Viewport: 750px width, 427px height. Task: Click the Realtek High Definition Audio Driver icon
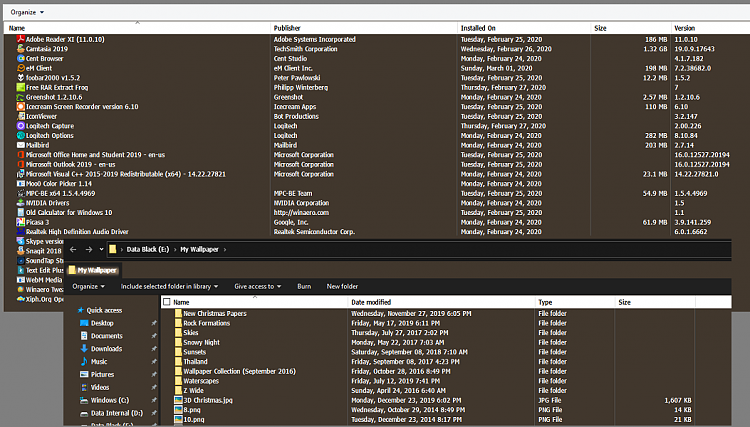(21, 231)
